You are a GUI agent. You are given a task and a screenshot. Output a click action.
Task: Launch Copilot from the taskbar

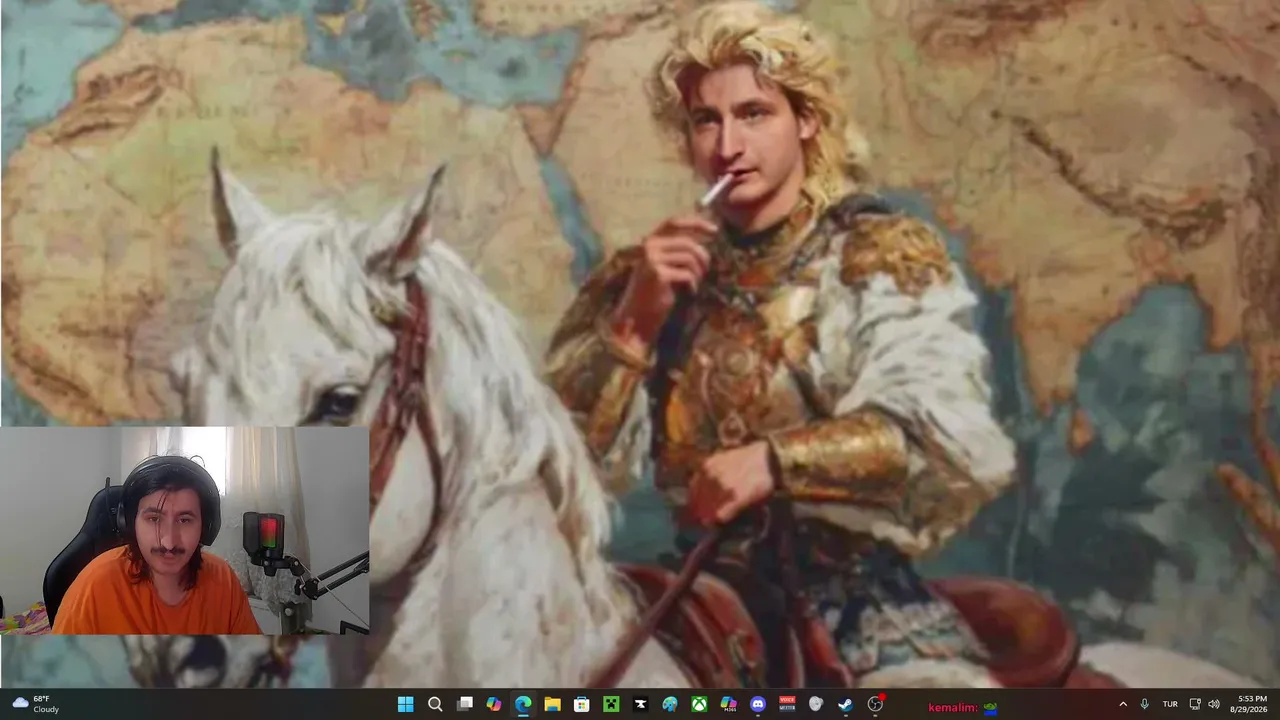(494, 704)
